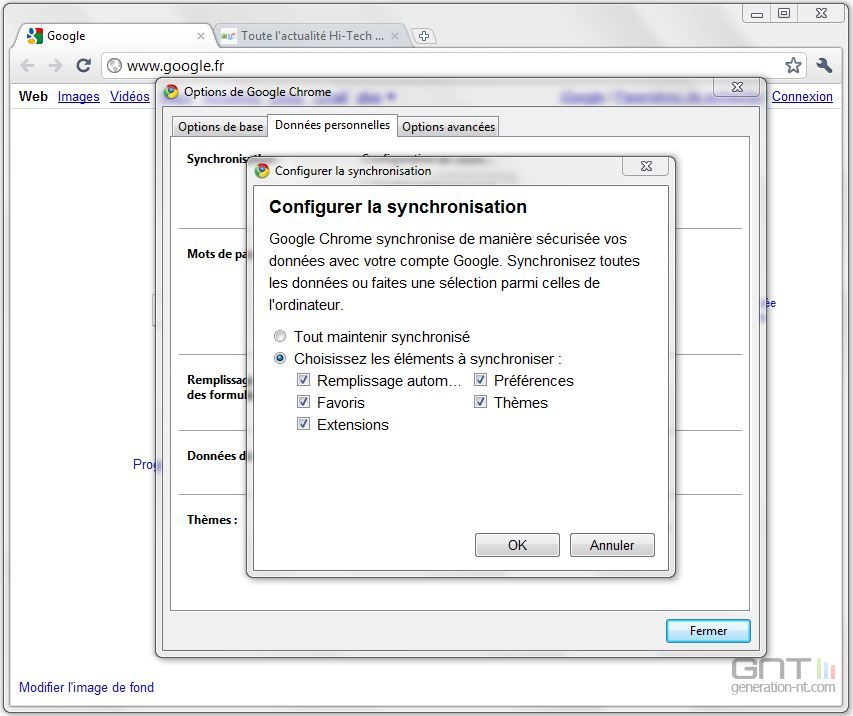
Task: Click Modifier l'image de fond link
Action: pyautogui.click(x=86, y=687)
